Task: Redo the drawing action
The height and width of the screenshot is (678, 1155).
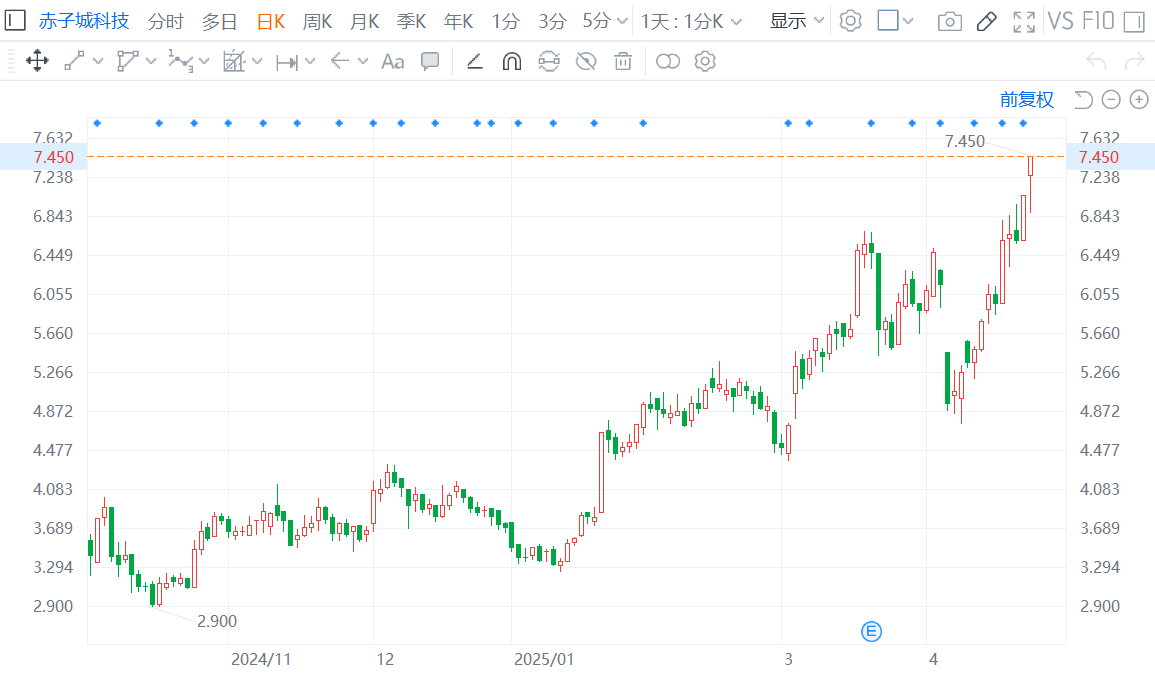Action: click(1134, 61)
